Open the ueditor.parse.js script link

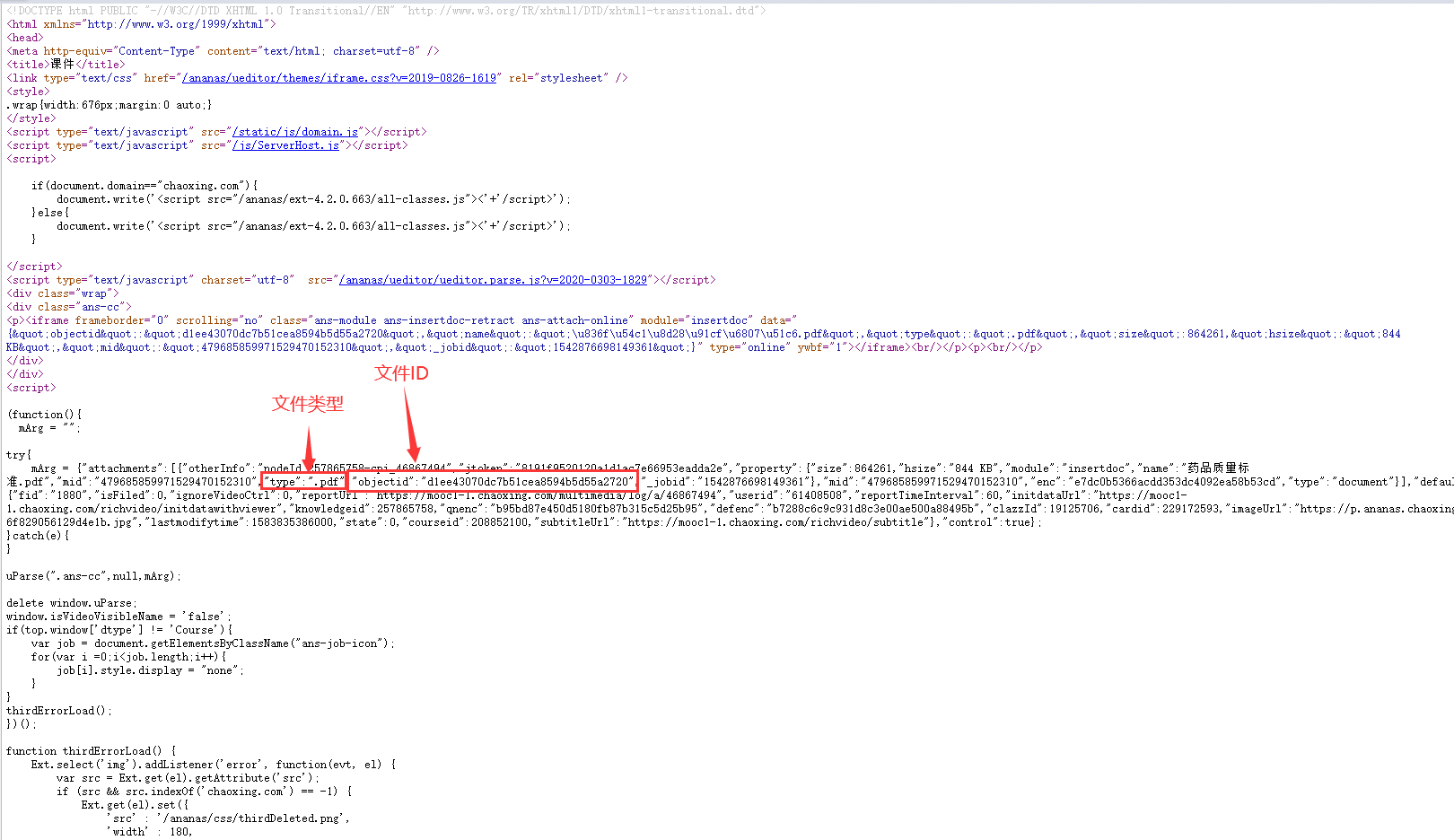(x=493, y=280)
